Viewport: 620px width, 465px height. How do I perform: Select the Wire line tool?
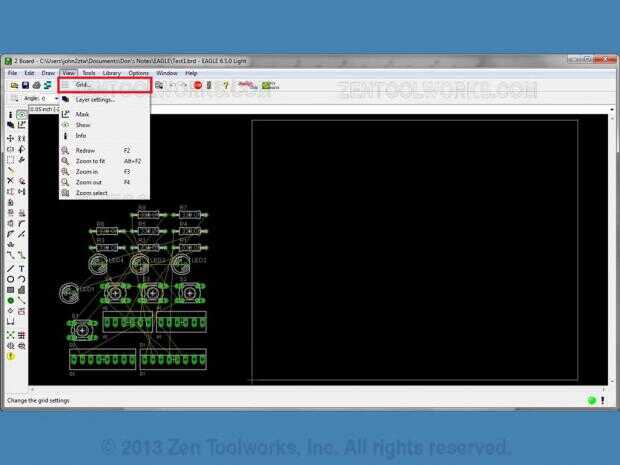pyautogui.click(x=10, y=269)
